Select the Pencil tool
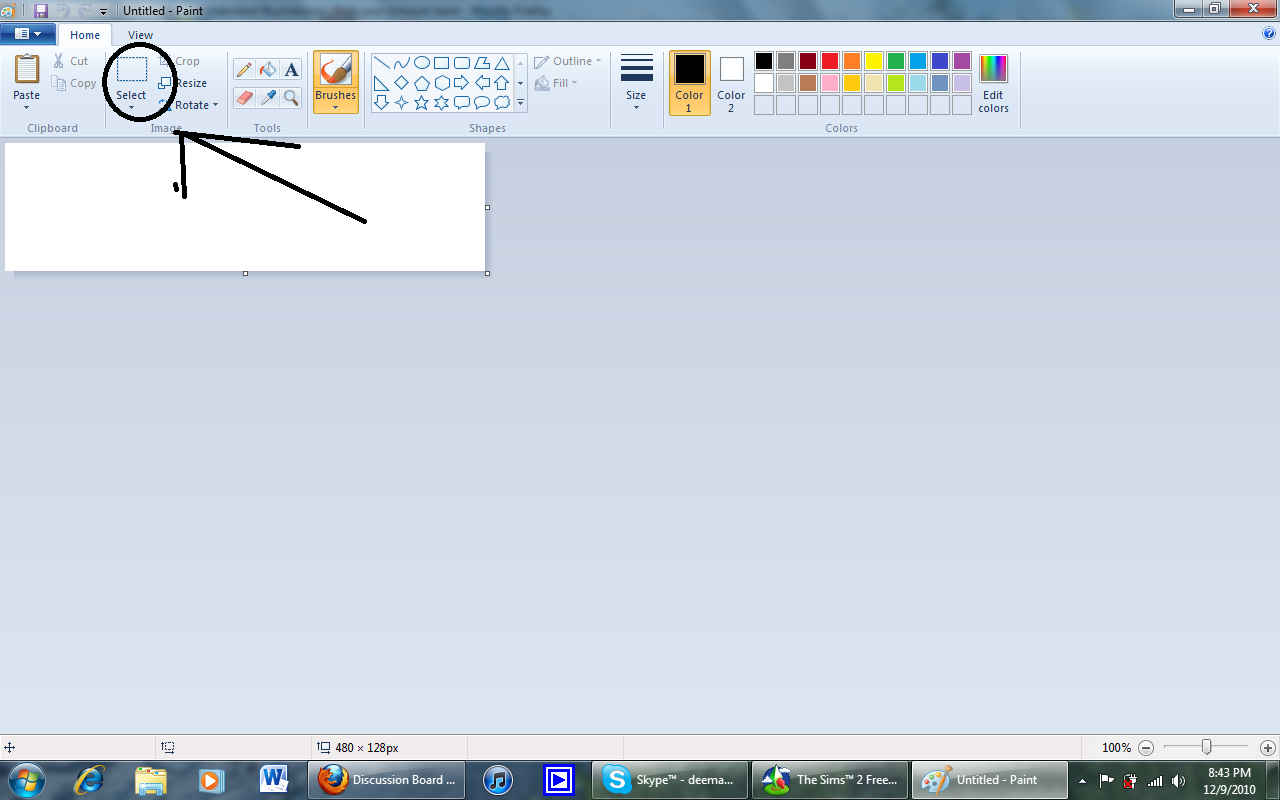1280x800 pixels. [244, 70]
